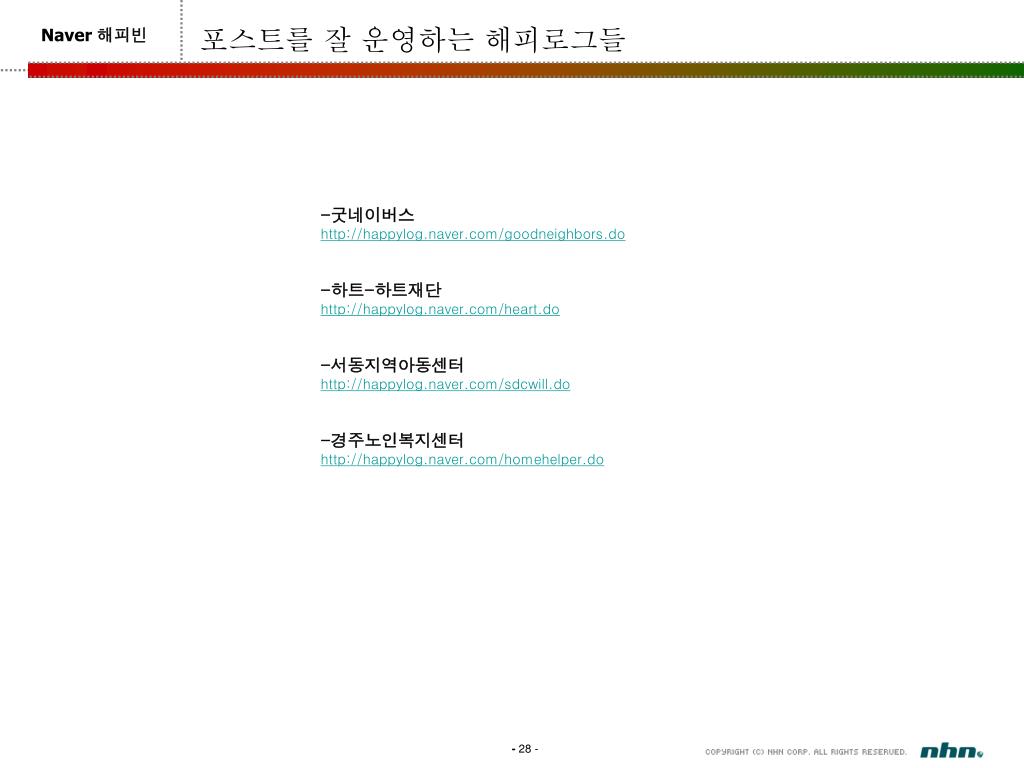Click the NHN Corp copyright notice

tap(805, 752)
